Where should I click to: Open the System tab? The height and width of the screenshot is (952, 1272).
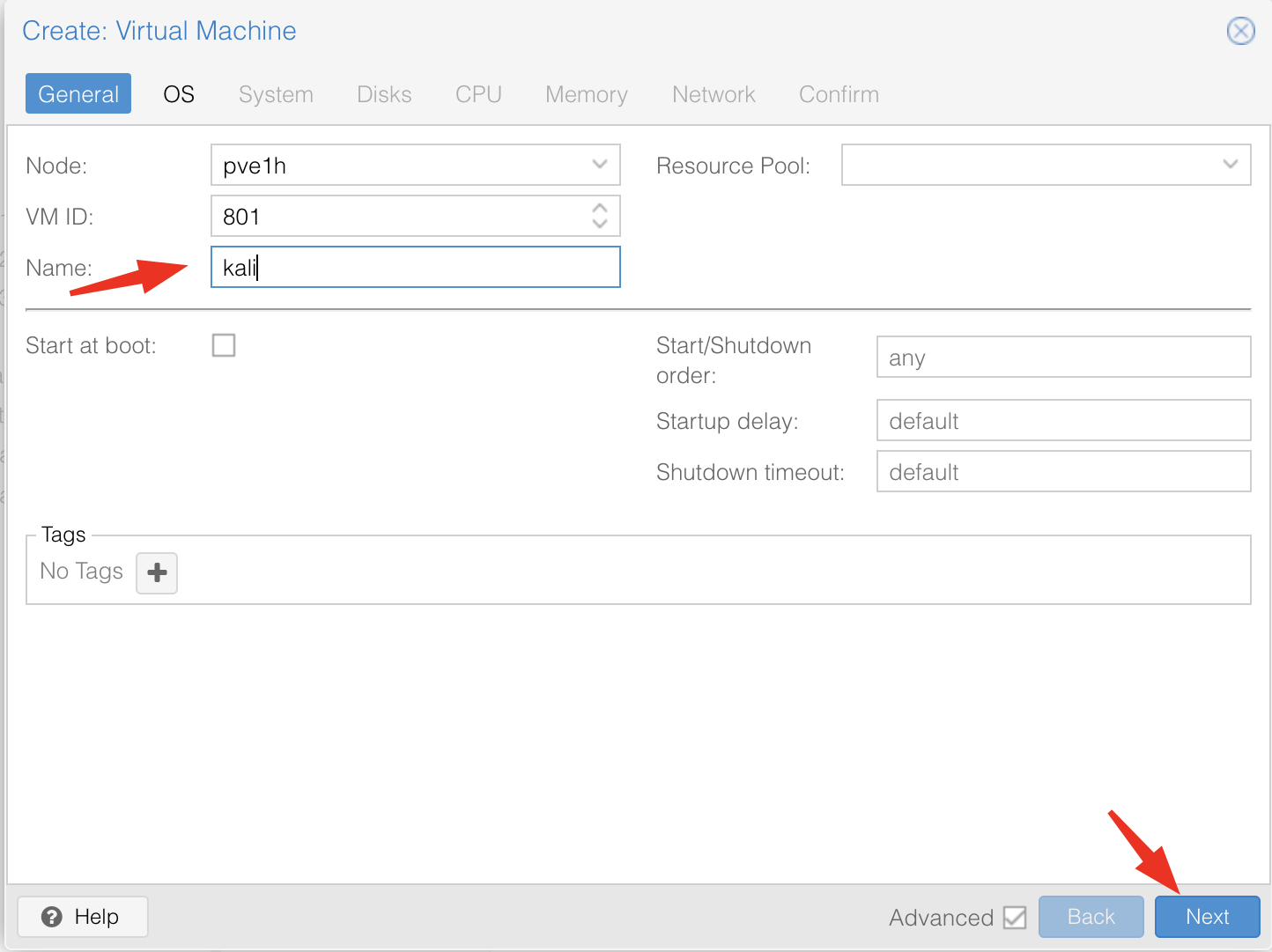tap(276, 94)
